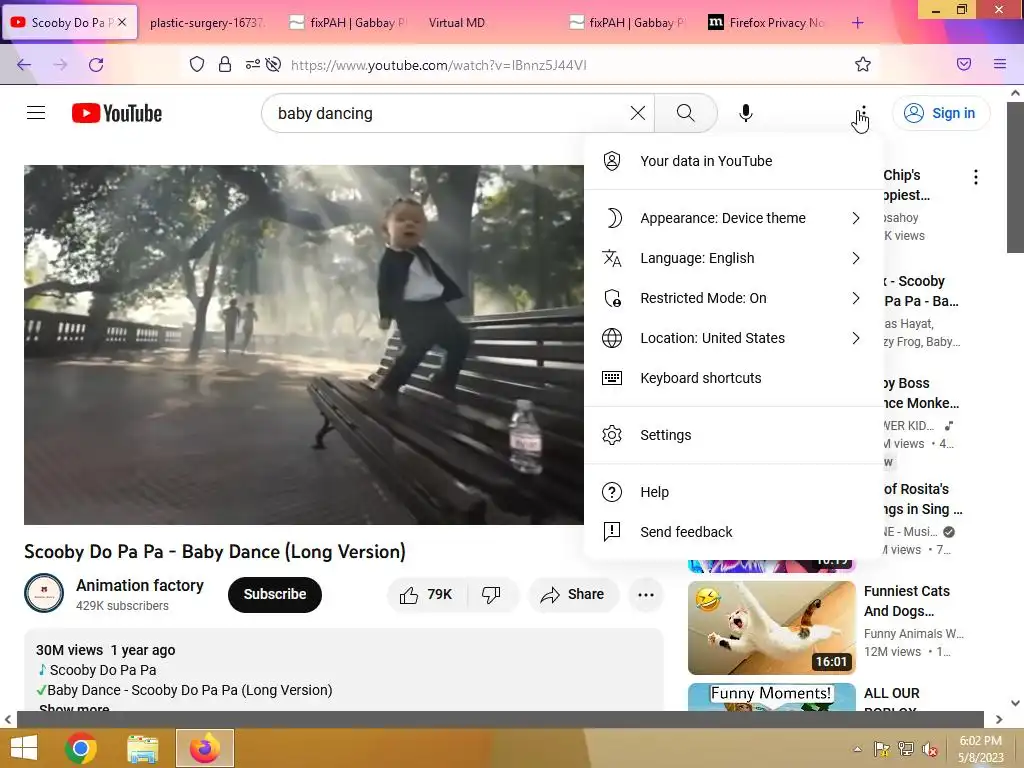Open Settings from the menu

(x=734, y=435)
